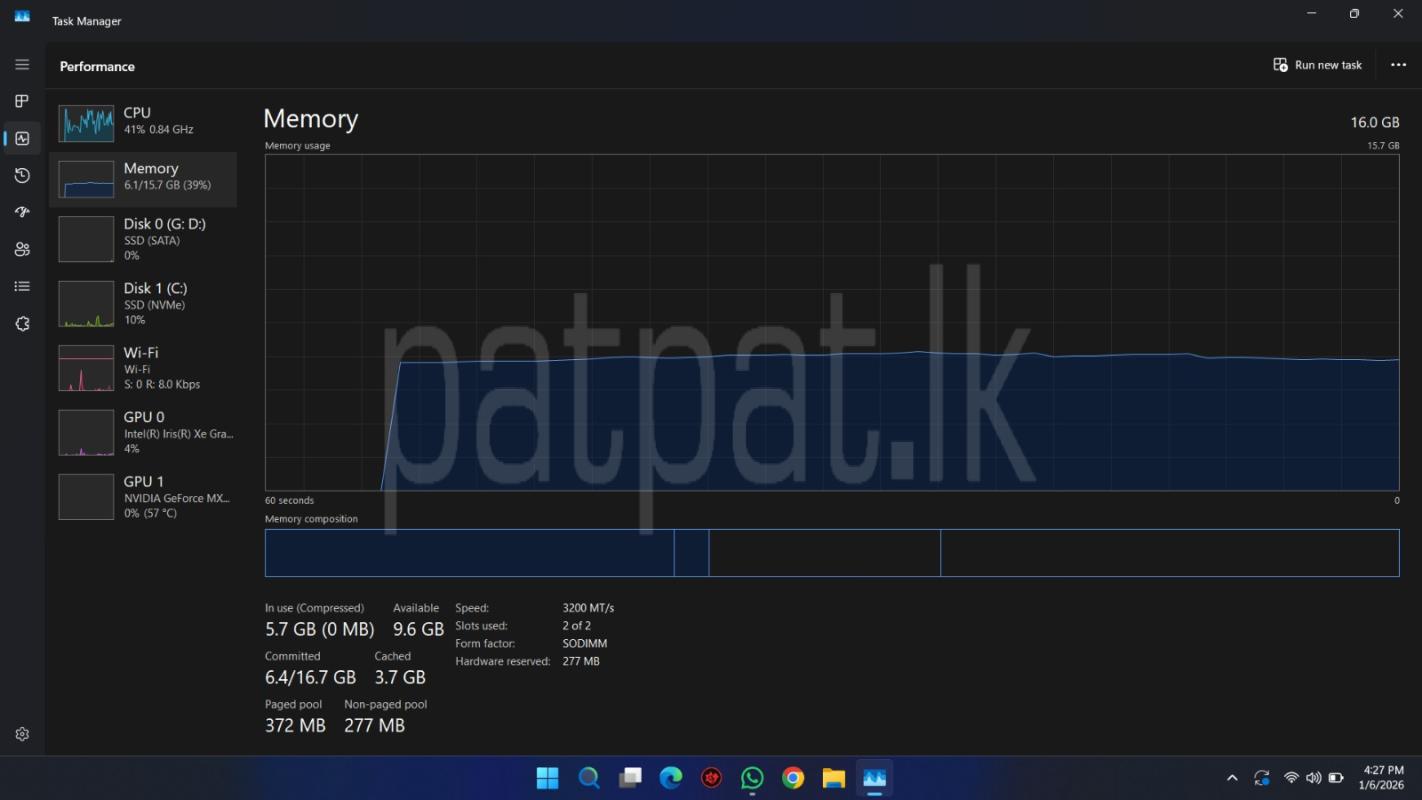Expand the hamburger navigation menu
Screen dimensions: 1422x800
(22, 64)
